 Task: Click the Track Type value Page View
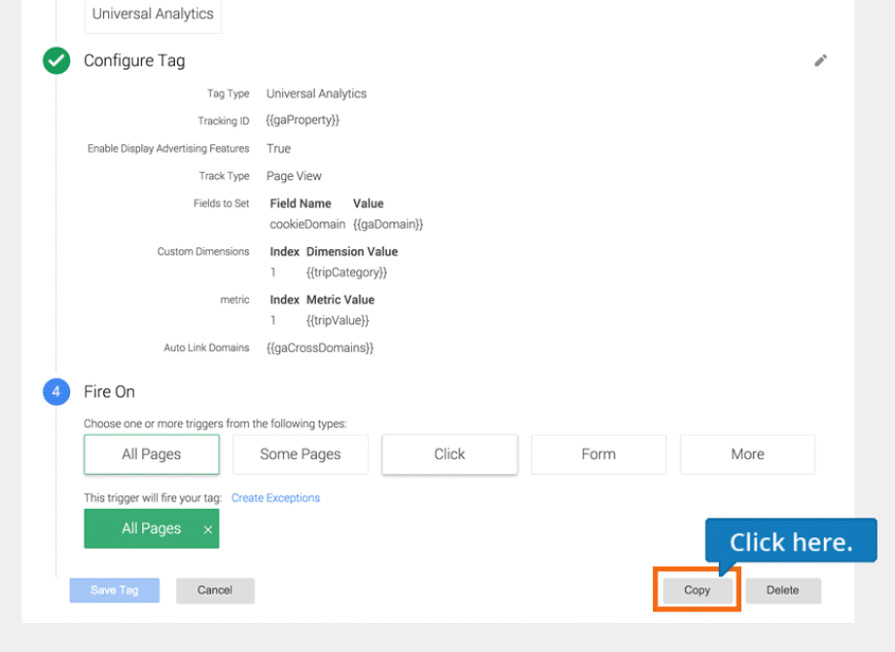coord(294,176)
